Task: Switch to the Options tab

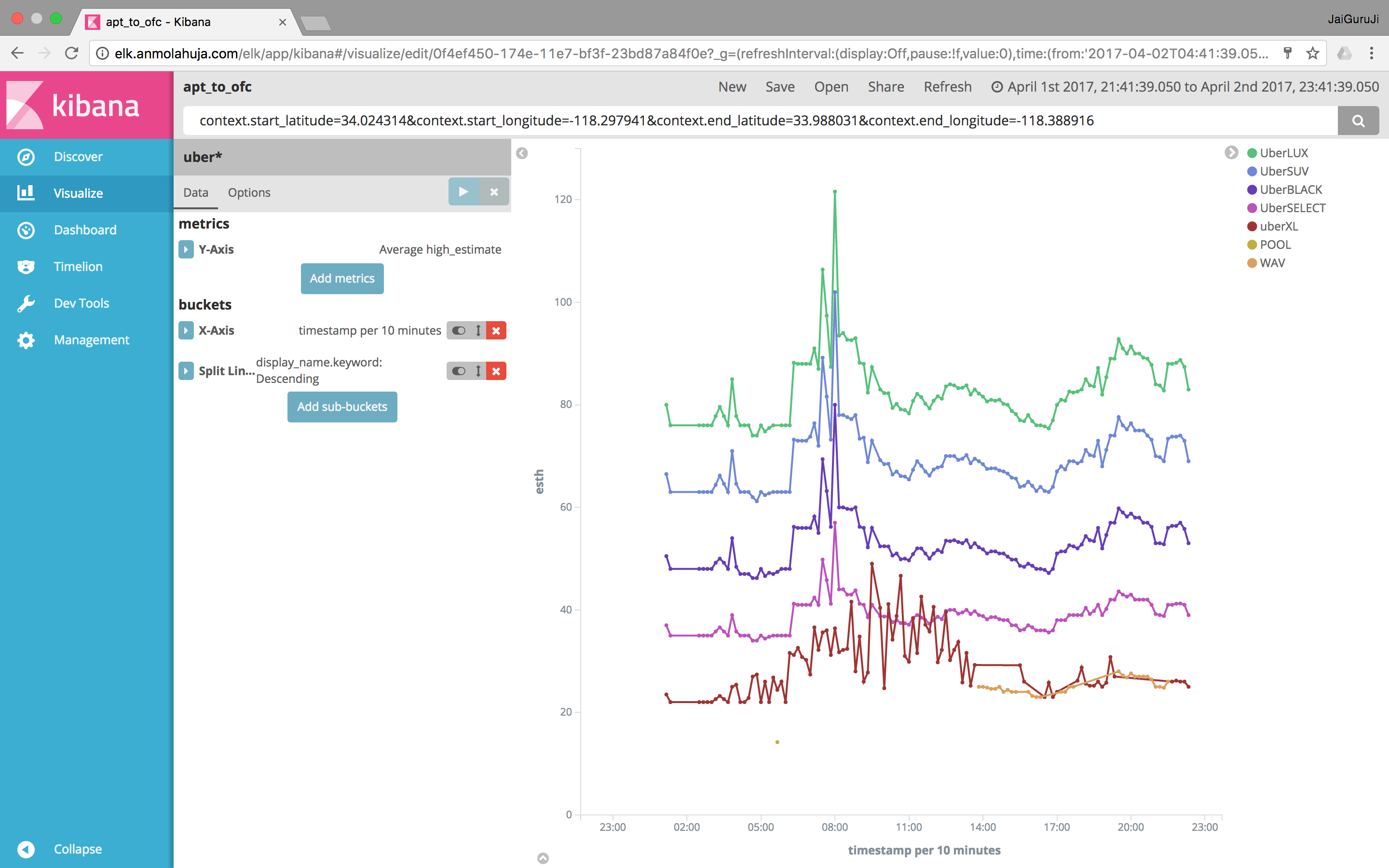Action: (x=248, y=192)
